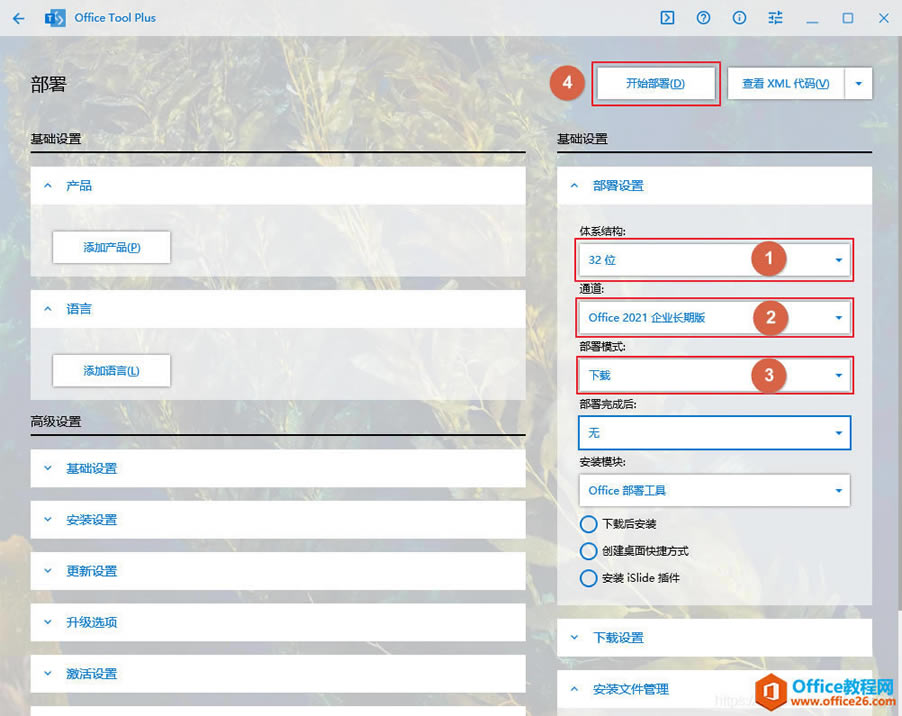902x716 pixels.
Task: Click the back arrow in the title bar
Action: click(x=18, y=17)
